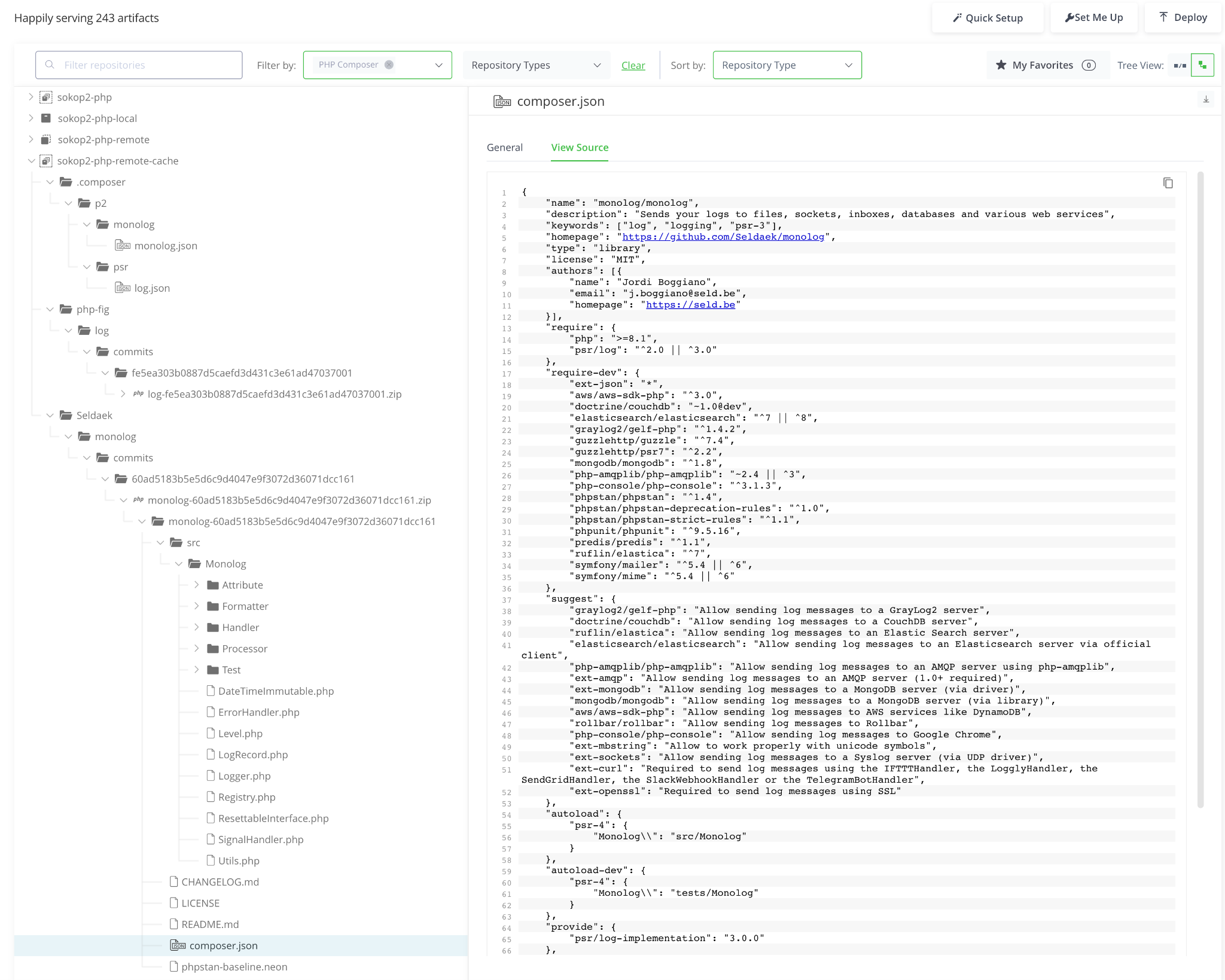Click the download icon beside composer.json header
The image size is (1225, 980).
point(1206,99)
